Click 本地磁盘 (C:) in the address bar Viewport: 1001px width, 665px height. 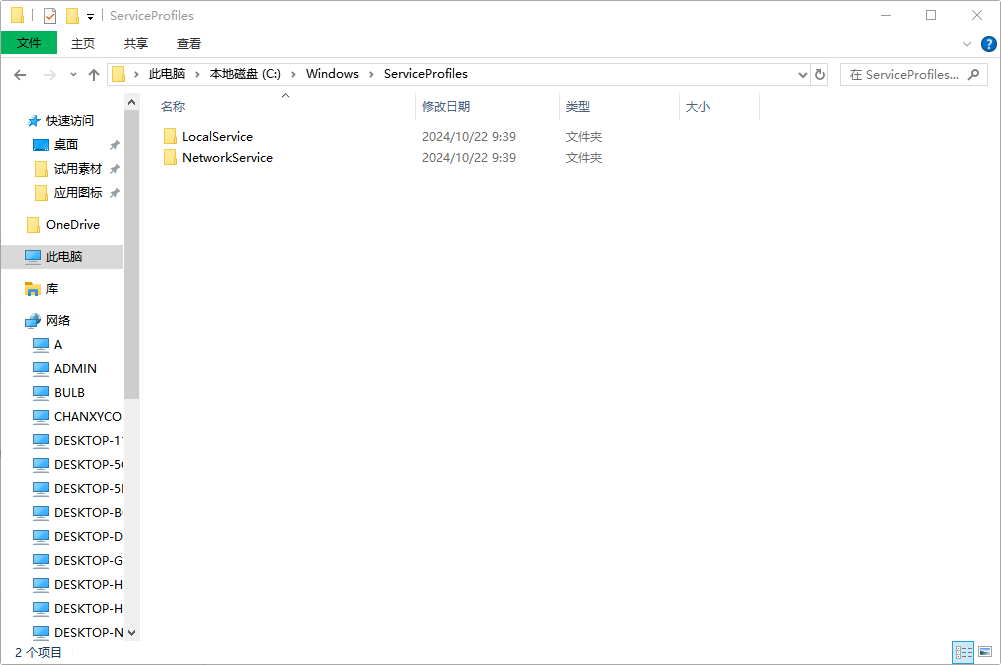(245, 74)
